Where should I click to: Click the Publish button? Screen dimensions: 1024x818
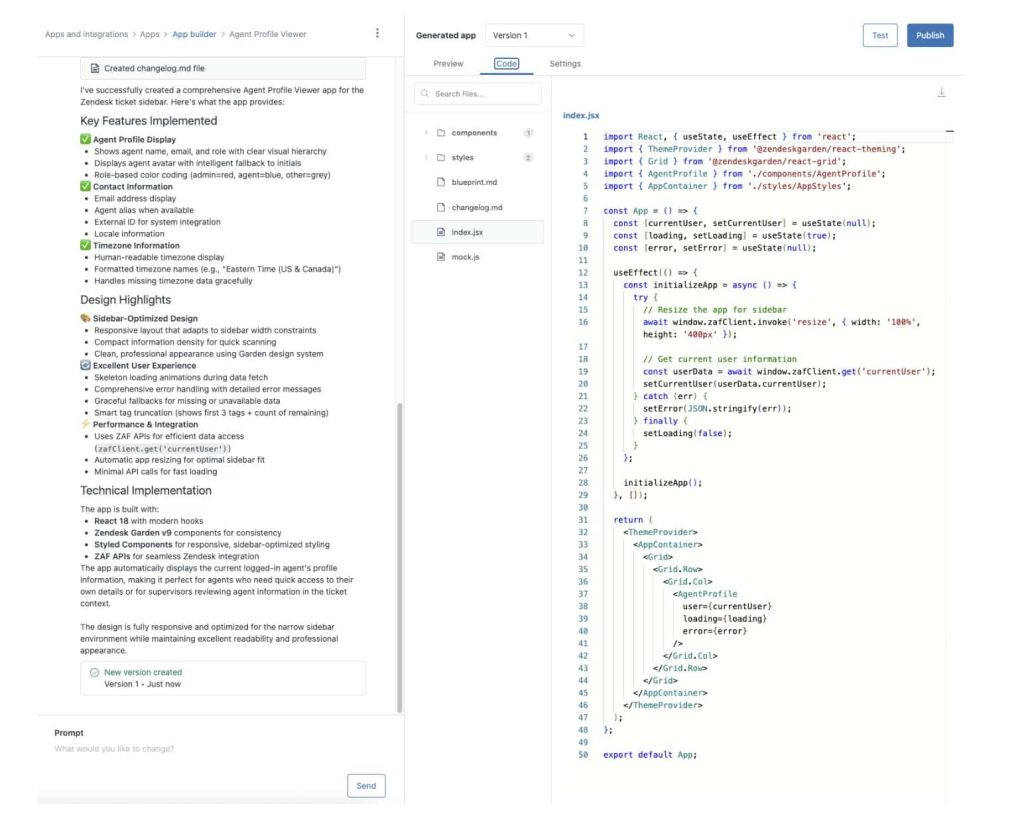coord(930,35)
